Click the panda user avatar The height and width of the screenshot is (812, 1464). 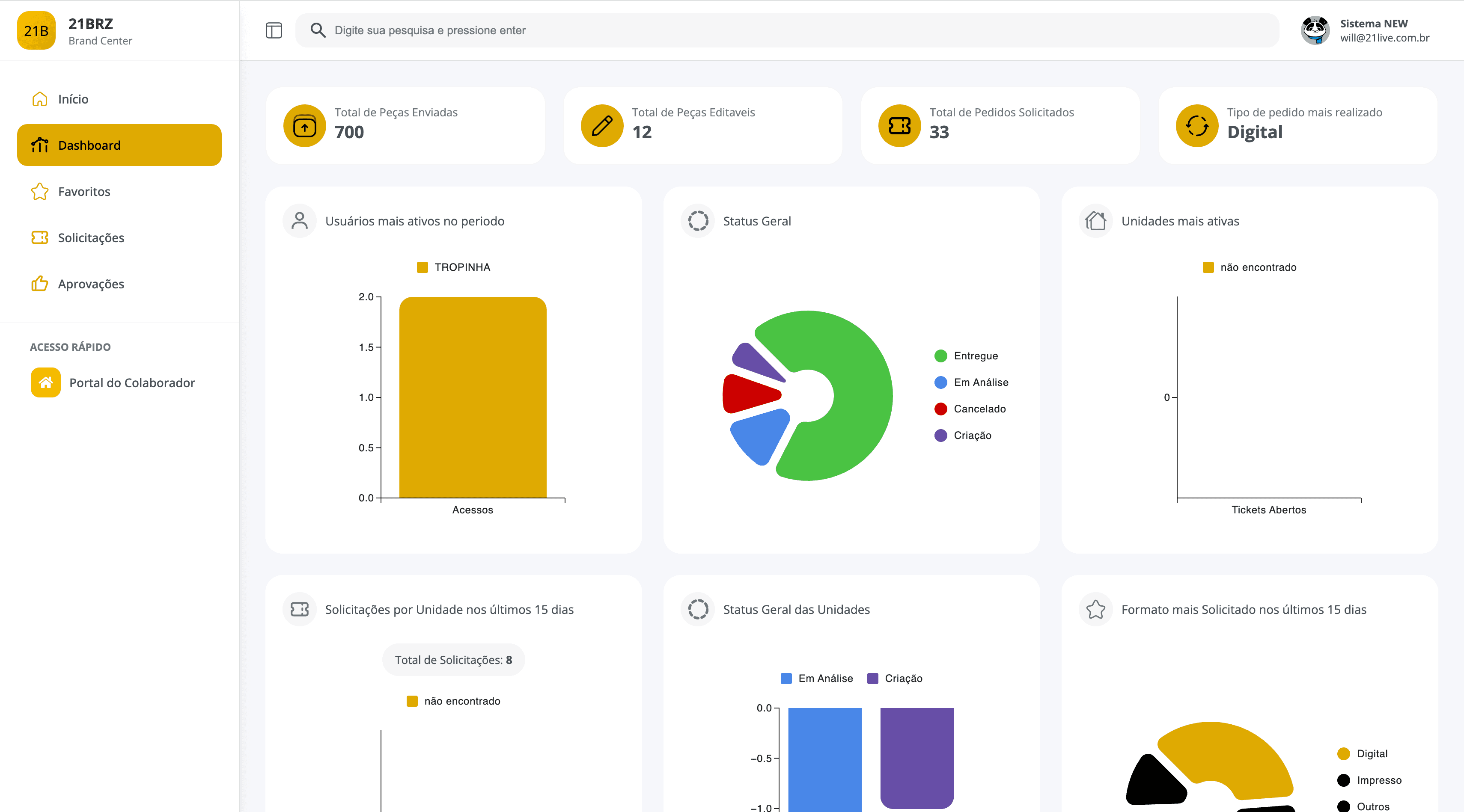coord(1315,30)
